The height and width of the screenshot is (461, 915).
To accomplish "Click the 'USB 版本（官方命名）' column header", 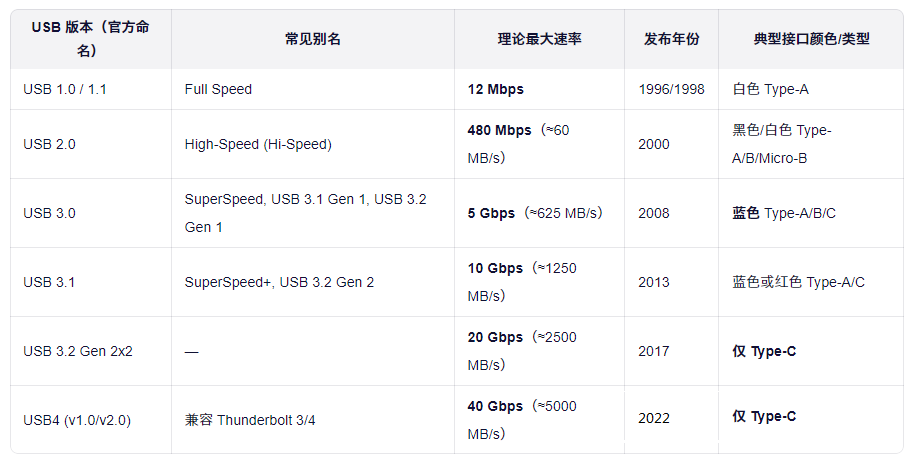I will pyautogui.click(x=91, y=39).
